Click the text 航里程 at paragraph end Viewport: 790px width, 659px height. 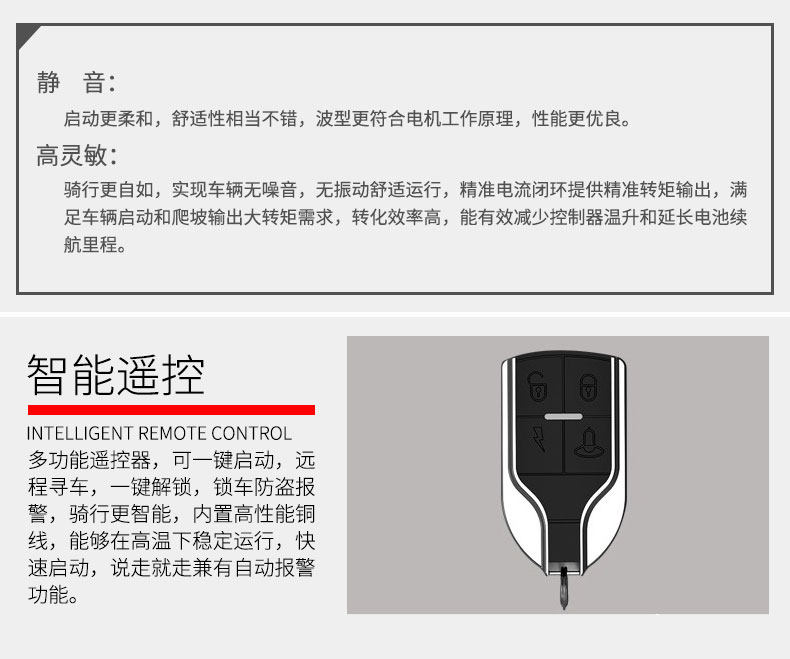click(95, 245)
